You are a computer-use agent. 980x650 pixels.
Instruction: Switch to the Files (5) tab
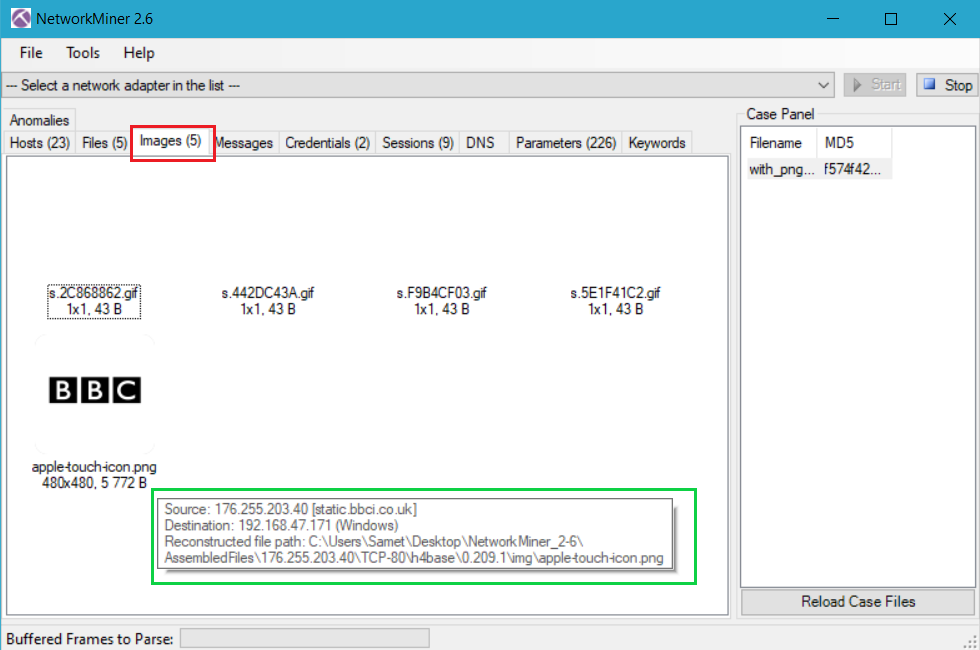(x=104, y=143)
